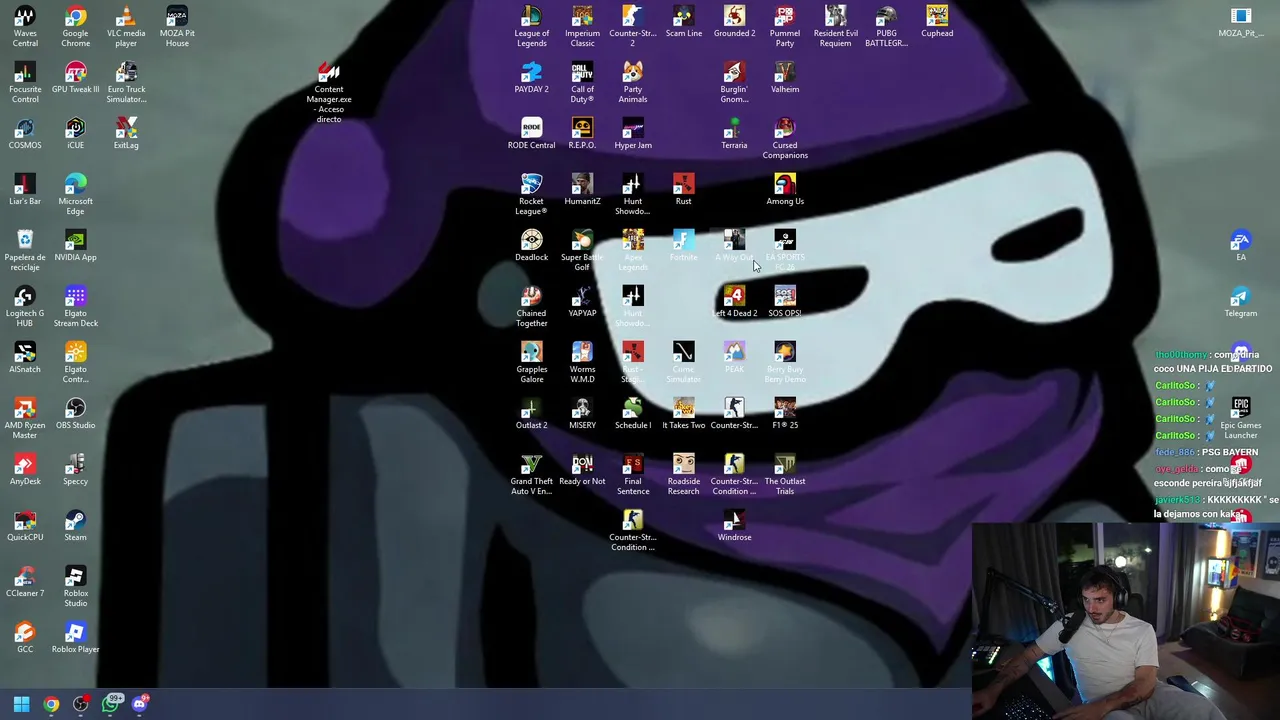1280x720 pixels.
Task: Open the Schedule I game shortcut
Action: pos(633,414)
